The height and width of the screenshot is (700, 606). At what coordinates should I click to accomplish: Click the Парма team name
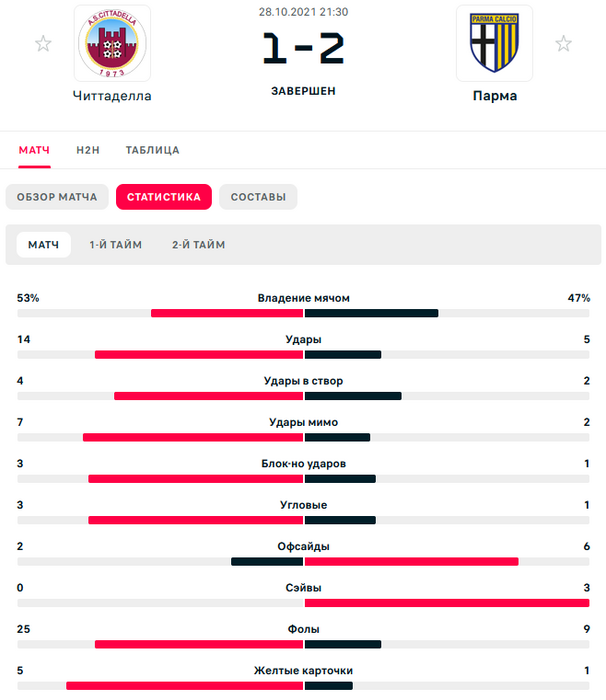494,97
